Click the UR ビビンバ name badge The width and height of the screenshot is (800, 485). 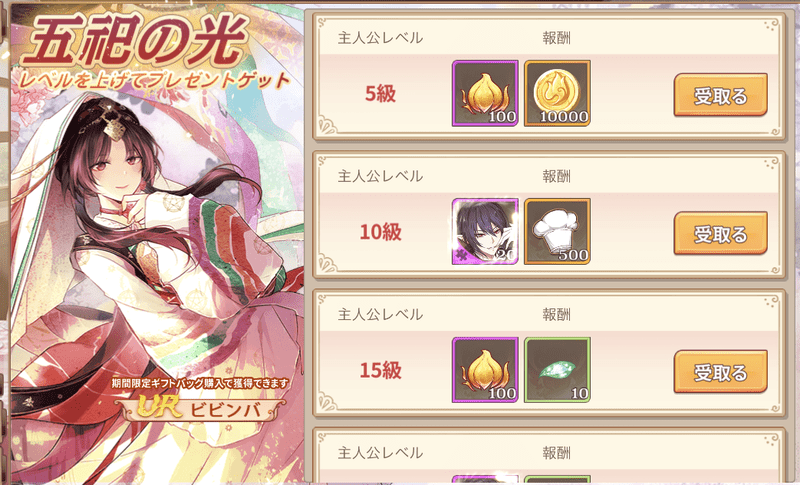[x=199, y=409]
